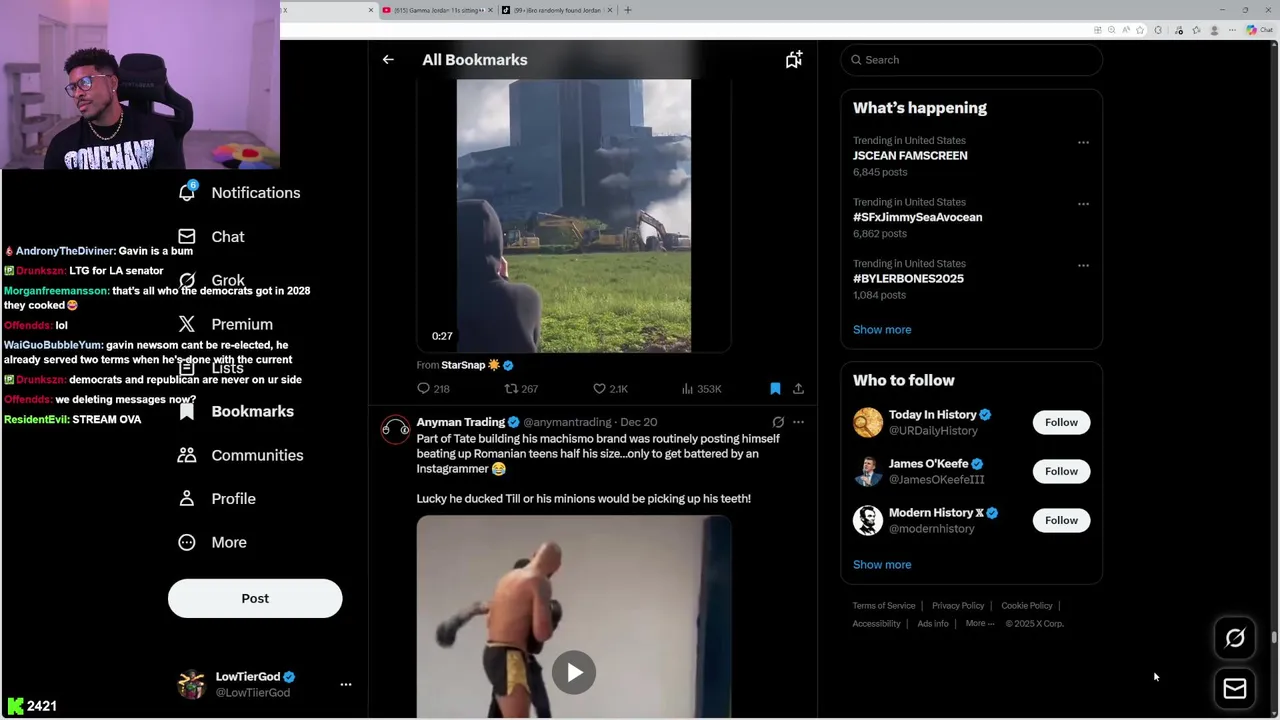Viewport: 1280px width, 720px height.
Task: Open Ads info footer link
Action: (x=933, y=624)
